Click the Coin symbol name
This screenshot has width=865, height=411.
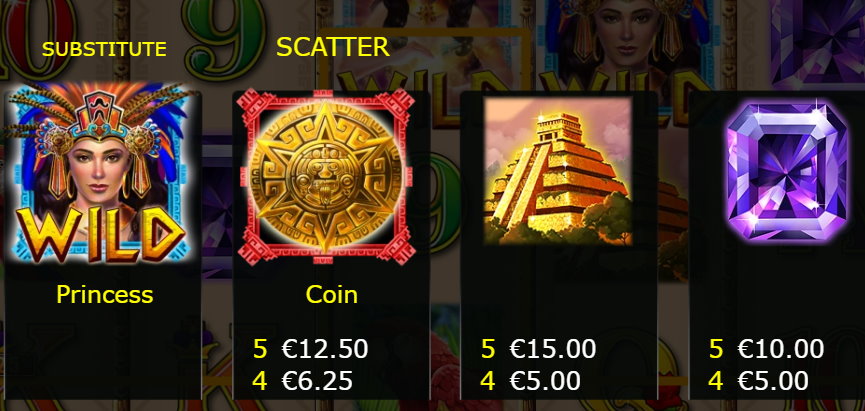pos(332,295)
